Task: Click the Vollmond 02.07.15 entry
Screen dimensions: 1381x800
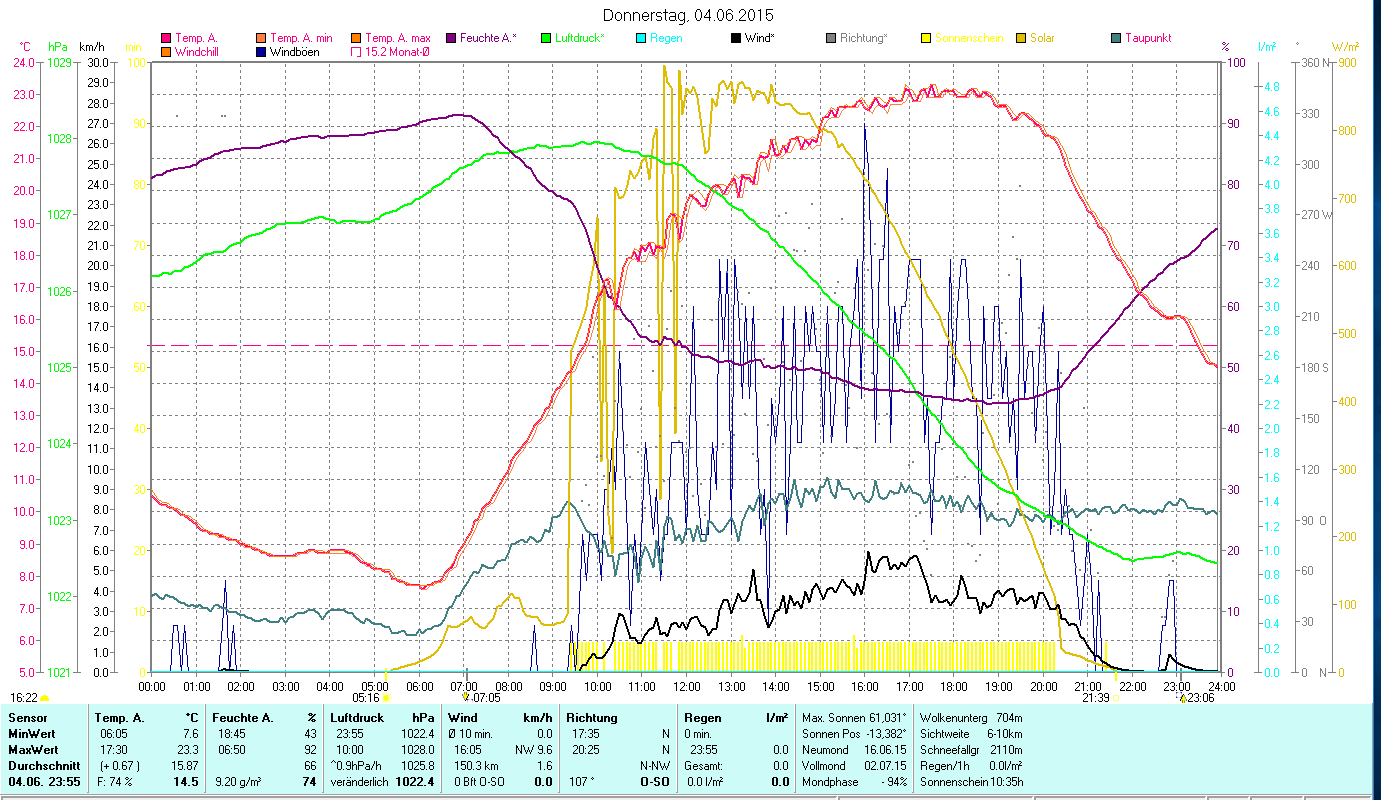Action: point(854,765)
